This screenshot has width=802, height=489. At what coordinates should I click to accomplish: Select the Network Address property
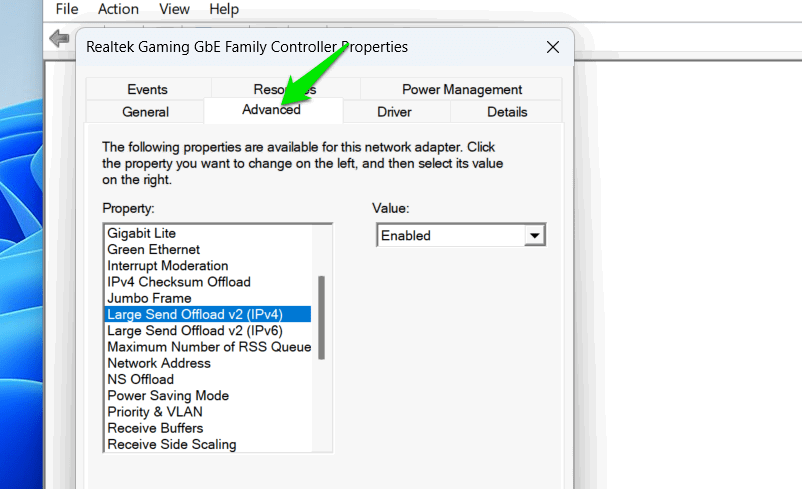coord(159,363)
